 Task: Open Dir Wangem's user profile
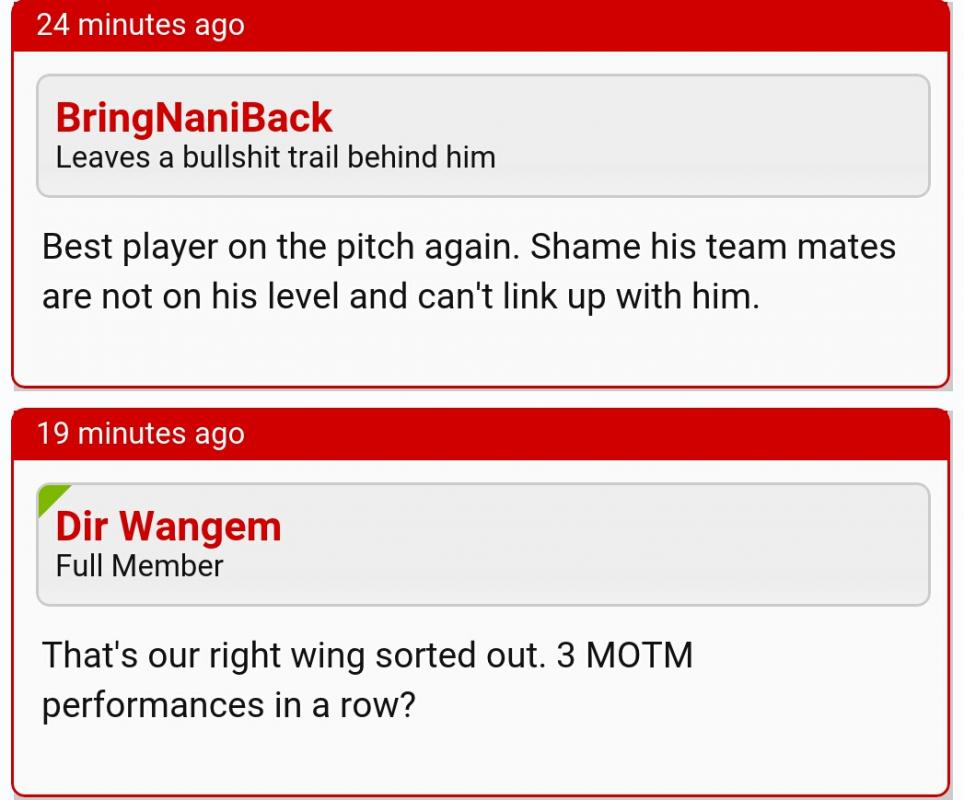tap(168, 527)
